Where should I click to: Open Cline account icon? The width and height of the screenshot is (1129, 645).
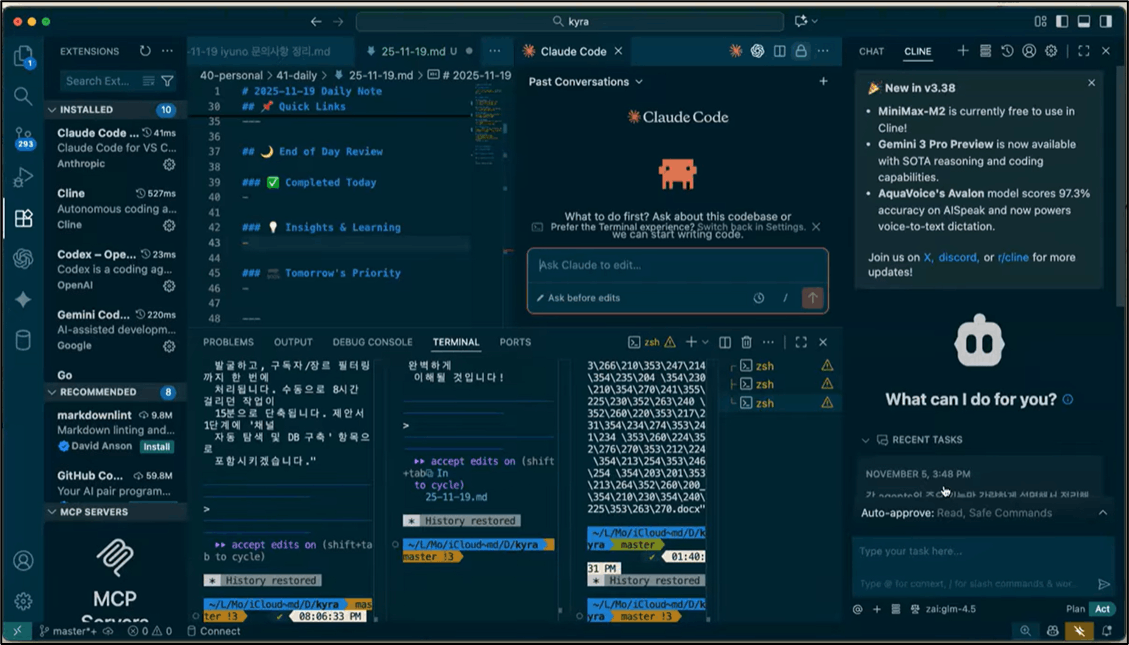tap(1029, 51)
